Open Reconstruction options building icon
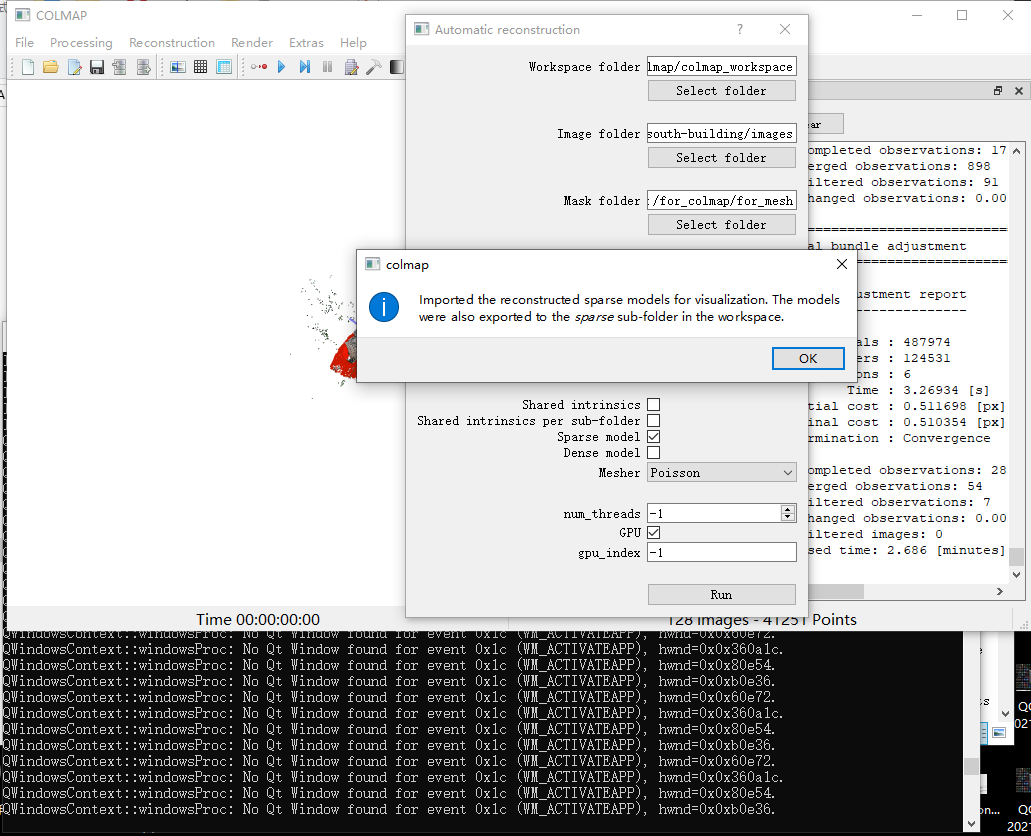The image size is (1031, 836). 351,67
